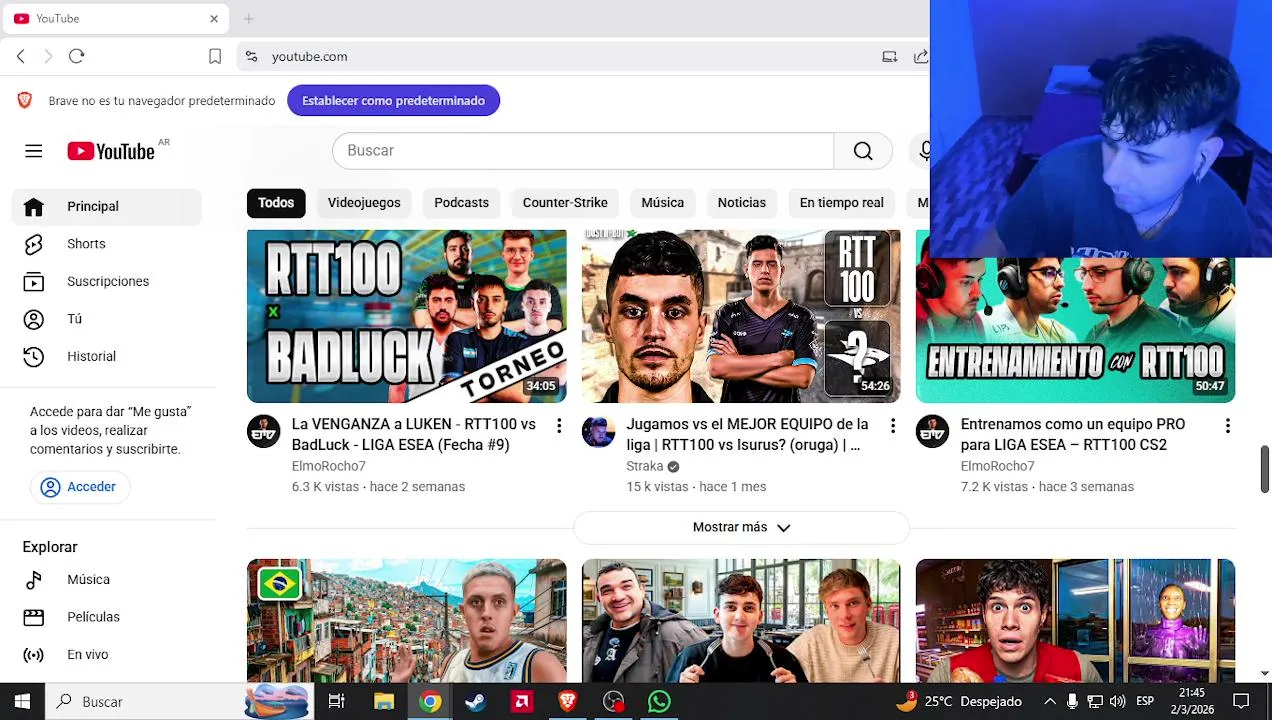The width and height of the screenshot is (1272, 720).
Task: Open La VENGANZA a LUKEN video title
Action: (x=413, y=435)
